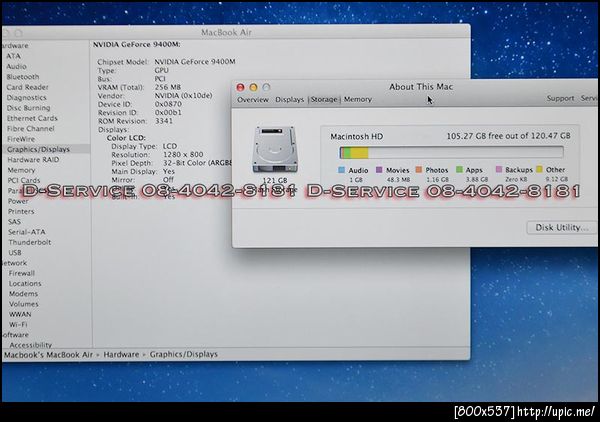This screenshot has width=600, height=422.
Task: Click the Macintosh HD drive icon
Action: point(275,150)
